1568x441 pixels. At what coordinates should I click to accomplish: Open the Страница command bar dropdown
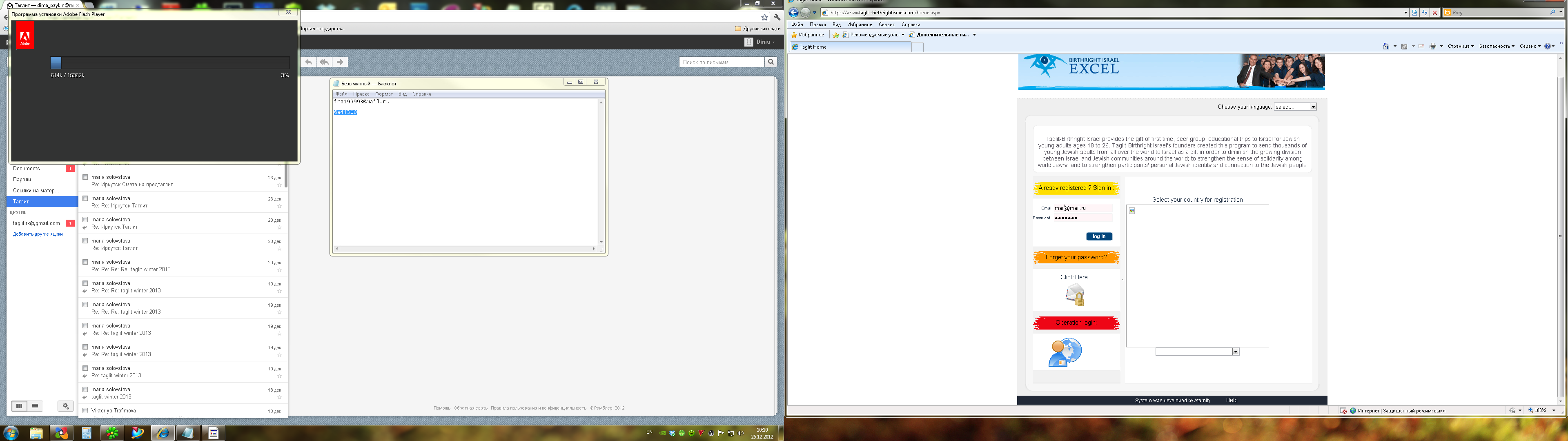click(x=1461, y=46)
